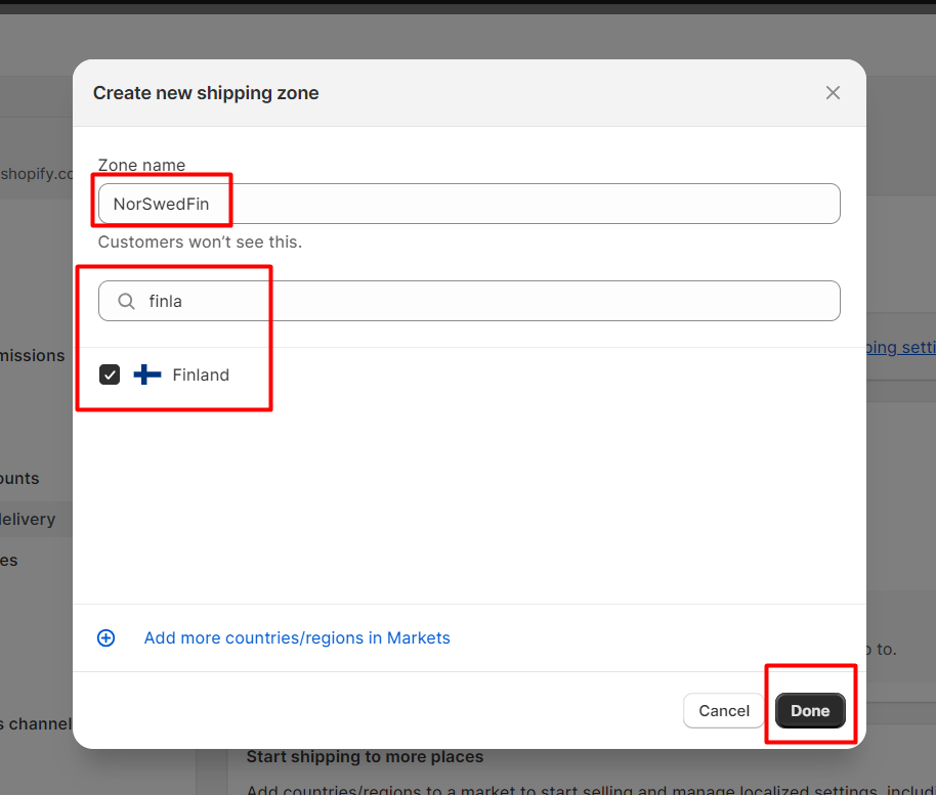
Task: Click the magnifying glass search icon
Action: point(126,301)
